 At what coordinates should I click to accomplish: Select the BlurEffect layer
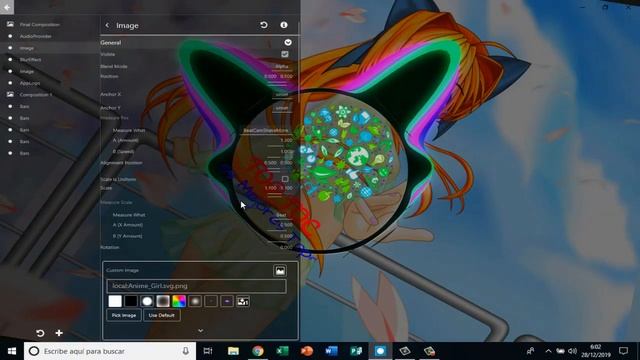(x=30, y=60)
